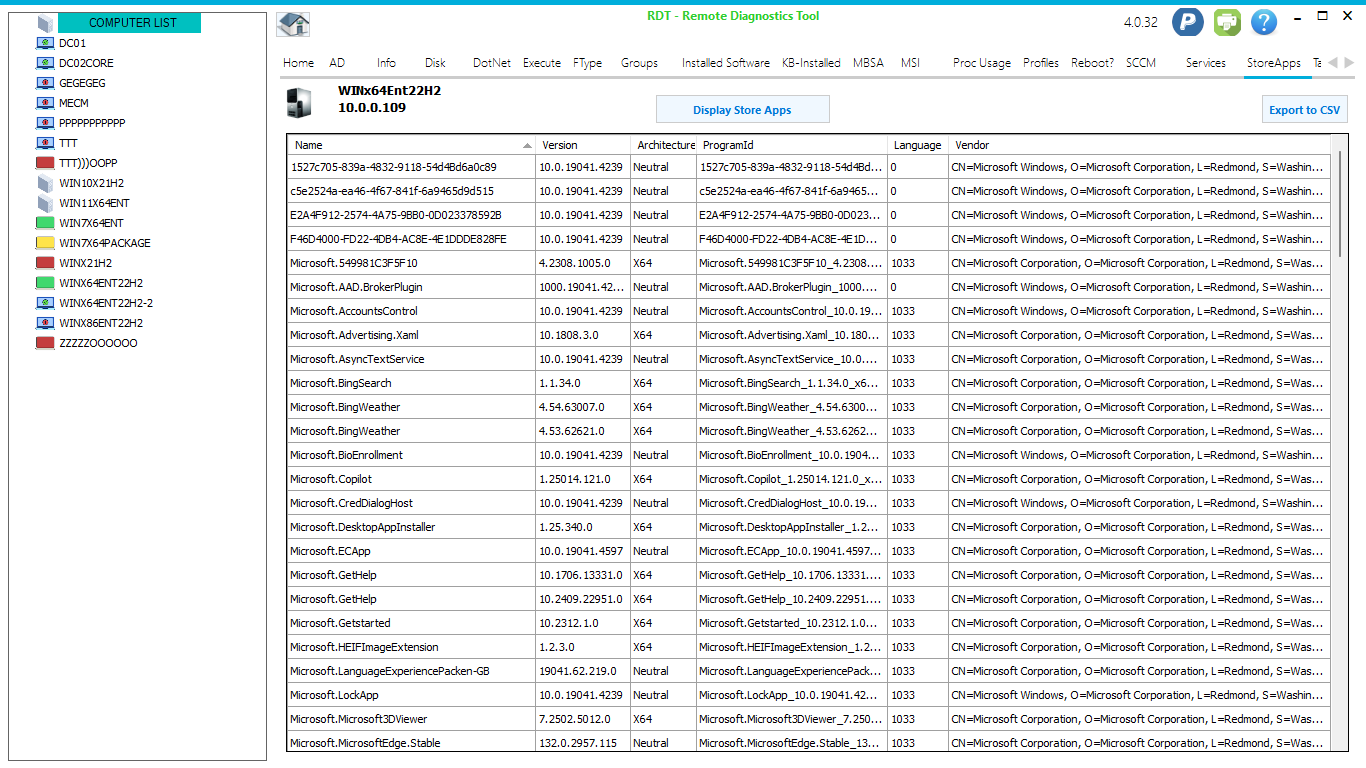The image size is (1366, 768).
Task: Click the server icon beside WIN10X21H2
Action: [x=45, y=183]
